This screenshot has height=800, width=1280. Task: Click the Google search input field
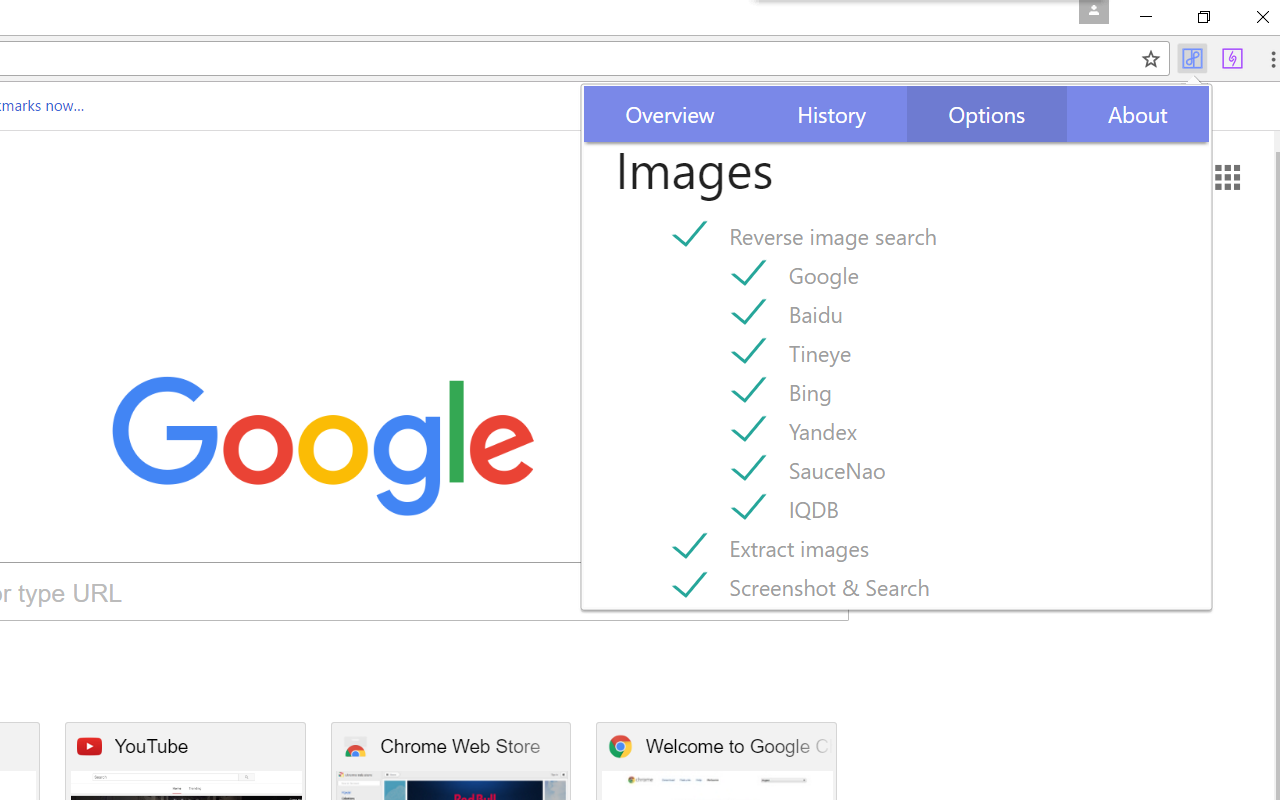pos(420,593)
